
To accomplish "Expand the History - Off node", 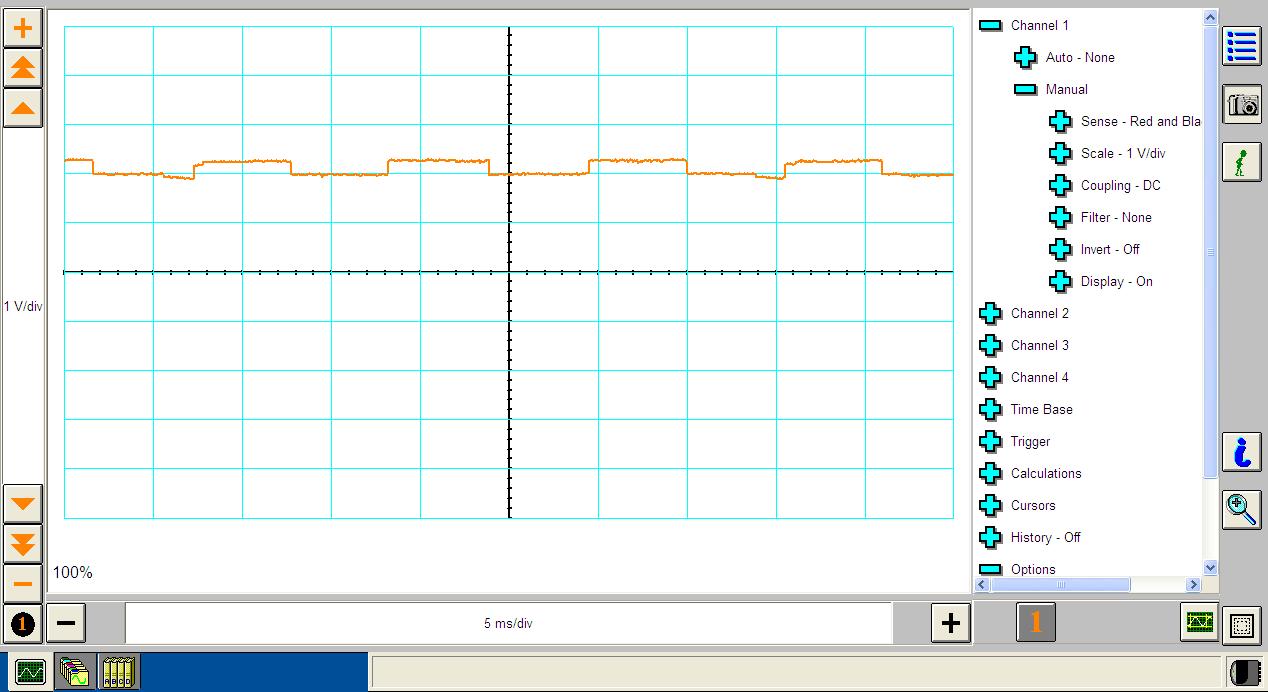I will (x=990, y=537).
